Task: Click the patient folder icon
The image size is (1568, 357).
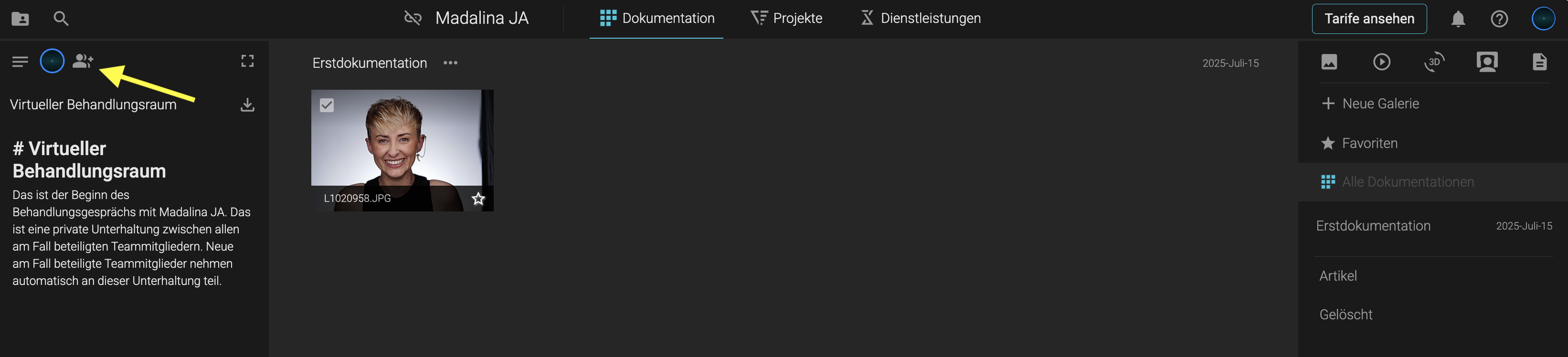Action: tap(20, 19)
